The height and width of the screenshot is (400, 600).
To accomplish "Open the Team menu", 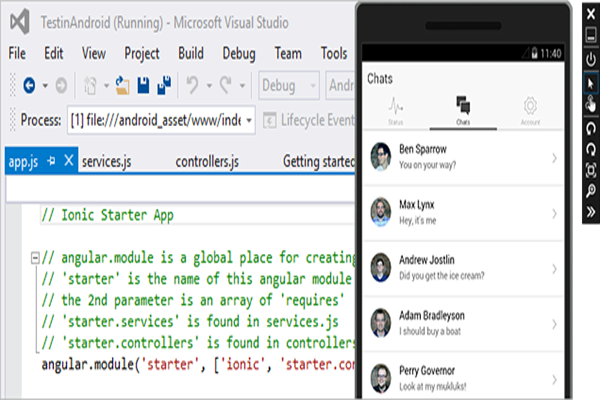I will click(x=288, y=53).
